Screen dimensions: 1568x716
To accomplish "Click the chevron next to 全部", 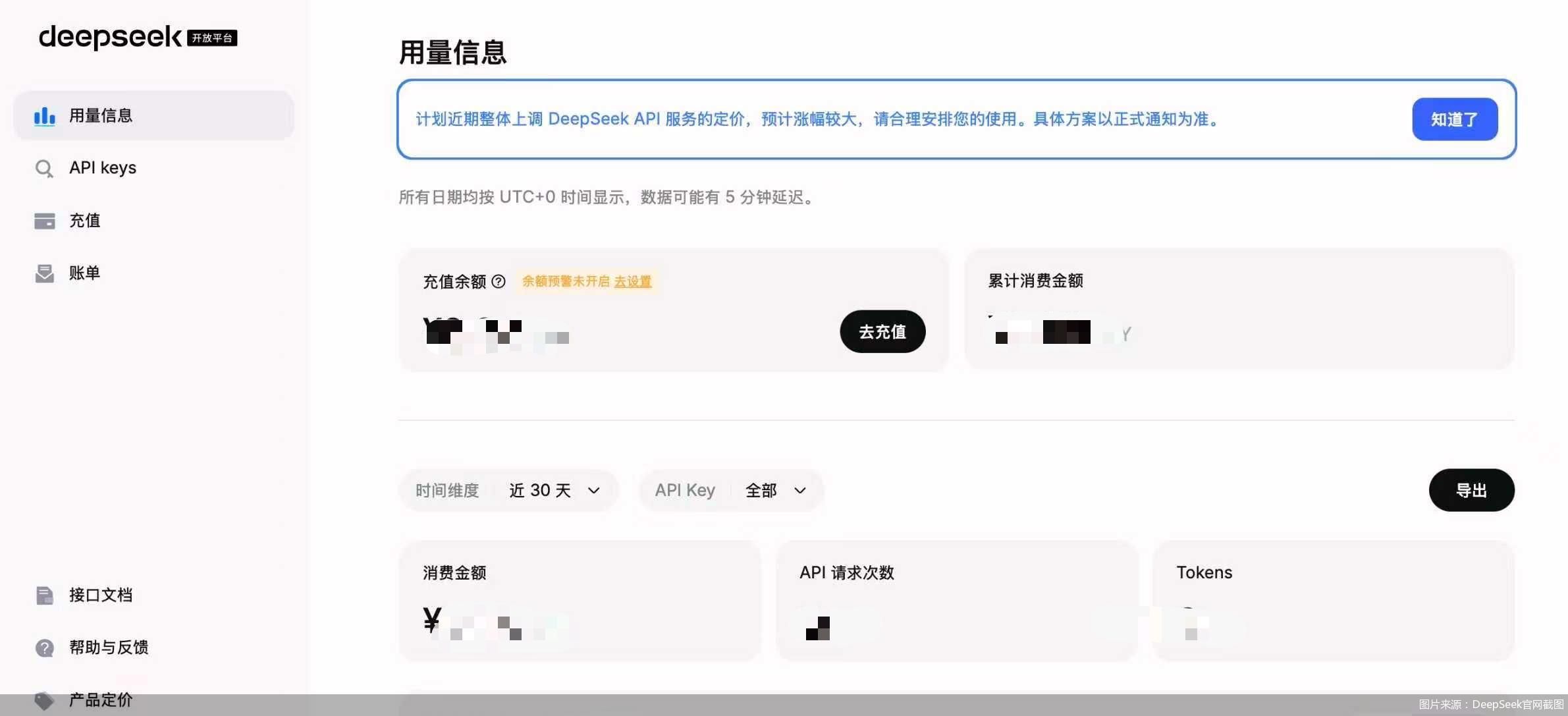I will point(799,491).
